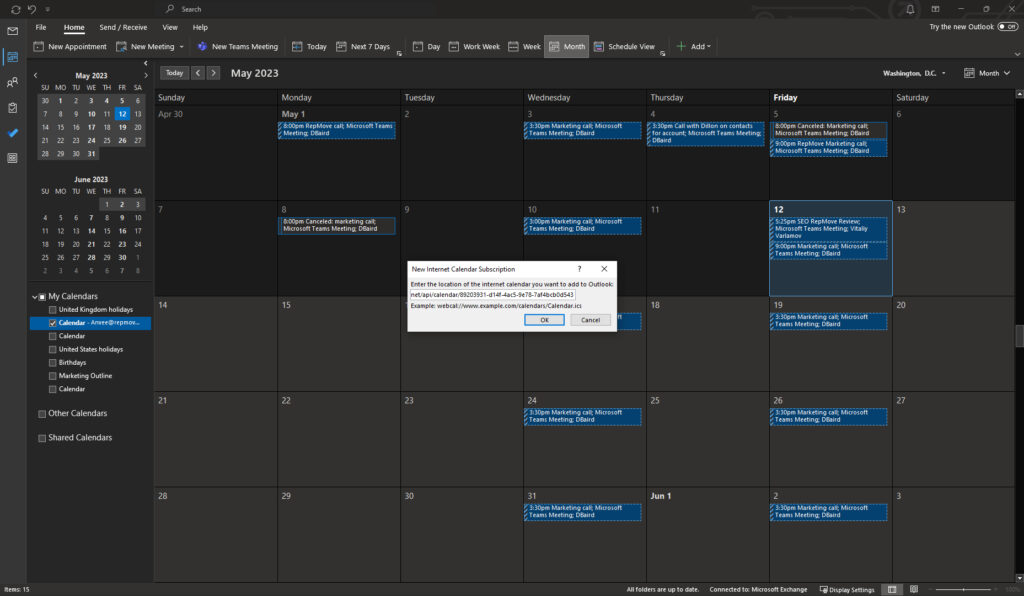Click the Undo icon in title bar
The width and height of the screenshot is (1024, 596).
pos(31,9)
